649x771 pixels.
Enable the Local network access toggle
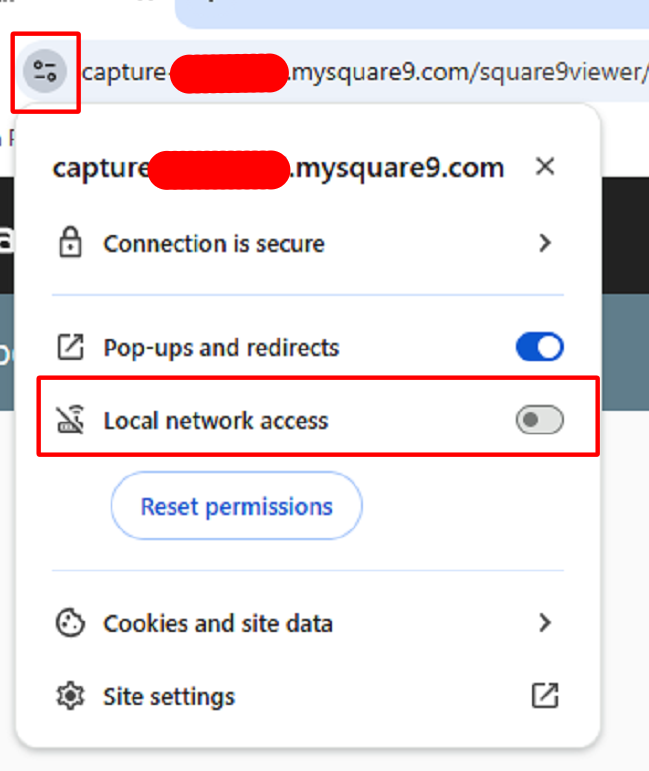pos(540,421)
